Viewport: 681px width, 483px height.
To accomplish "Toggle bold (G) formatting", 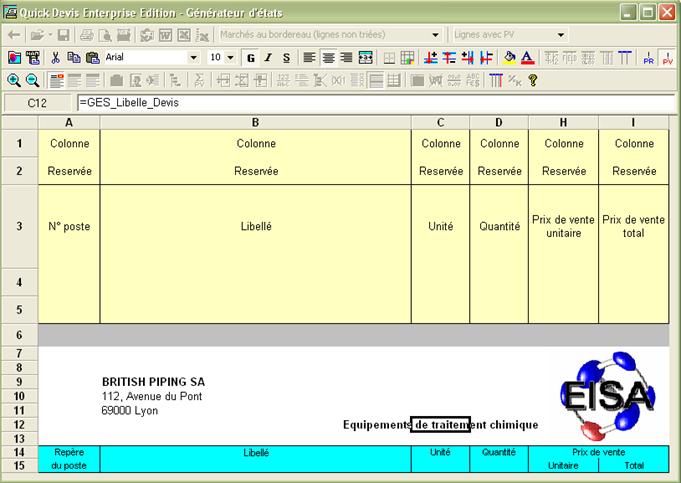I will pyautogui.click(x=251, y=58).
